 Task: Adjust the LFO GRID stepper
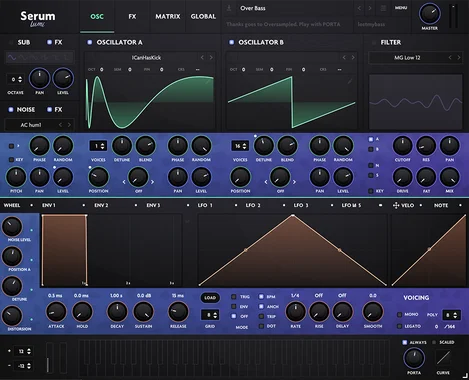[x=210, y=315]
